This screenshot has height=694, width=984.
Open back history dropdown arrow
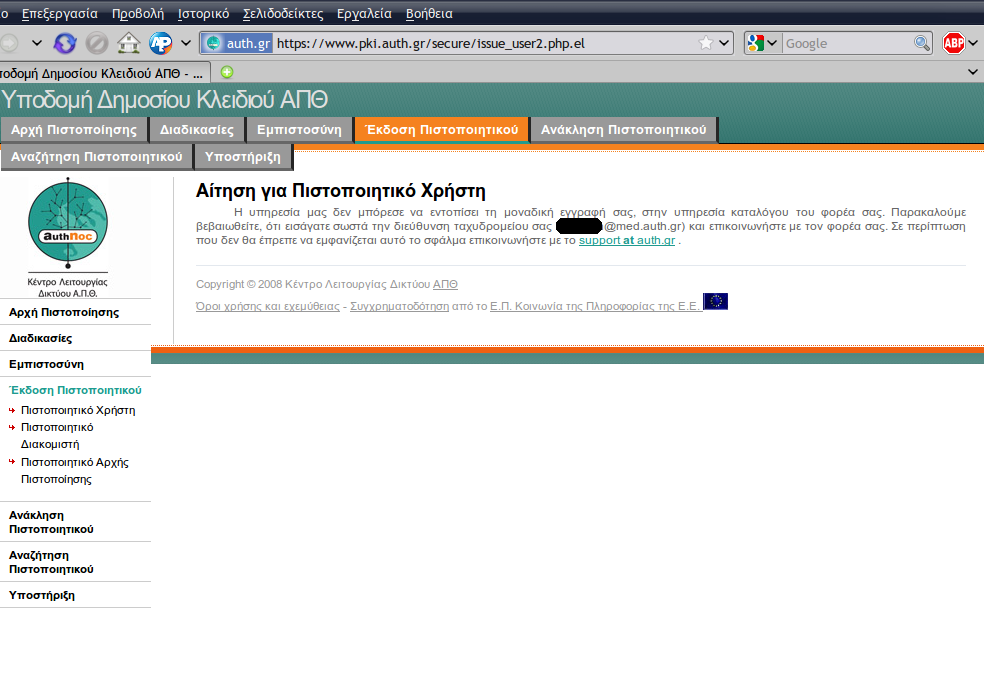[36, 43]
